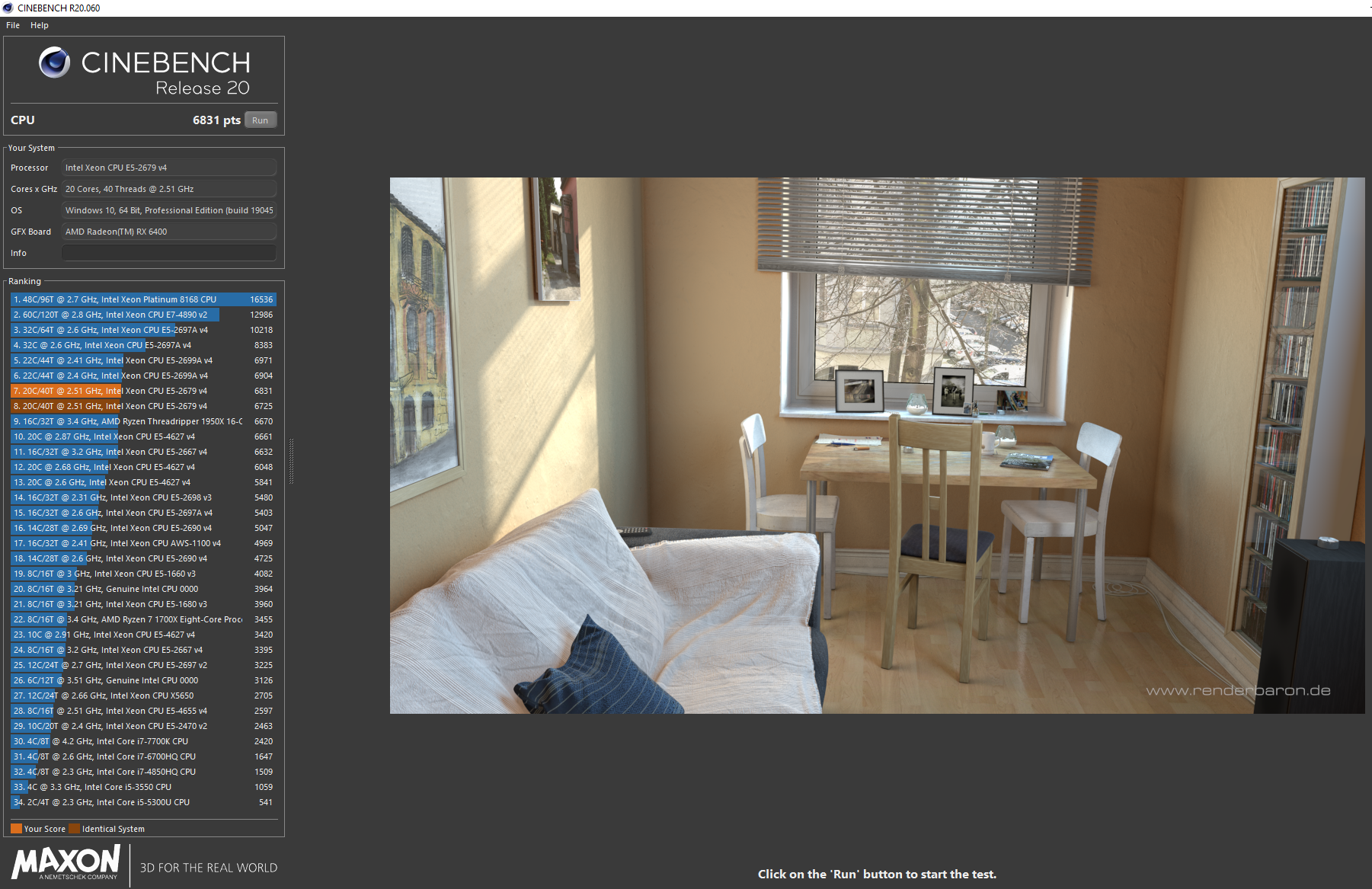The height and width of the screenshot is (889, 1372).
Task: Select ranking row 14 Xeon E5-2698 v3
Action: point(143,497)
